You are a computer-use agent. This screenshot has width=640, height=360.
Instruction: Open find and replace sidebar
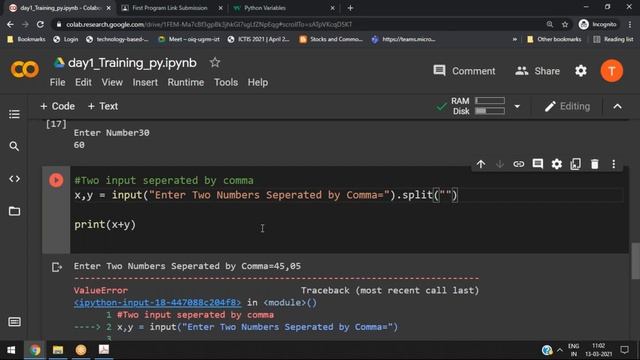14,146
